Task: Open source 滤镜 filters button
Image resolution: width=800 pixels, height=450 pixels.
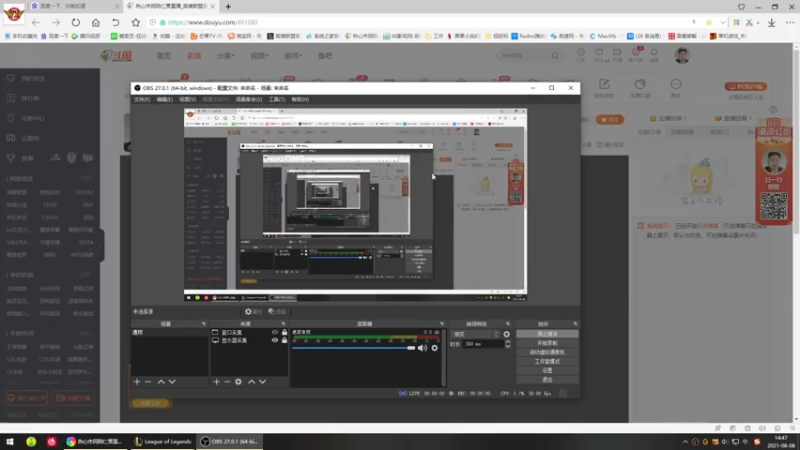Action: (x=277, y=312)
